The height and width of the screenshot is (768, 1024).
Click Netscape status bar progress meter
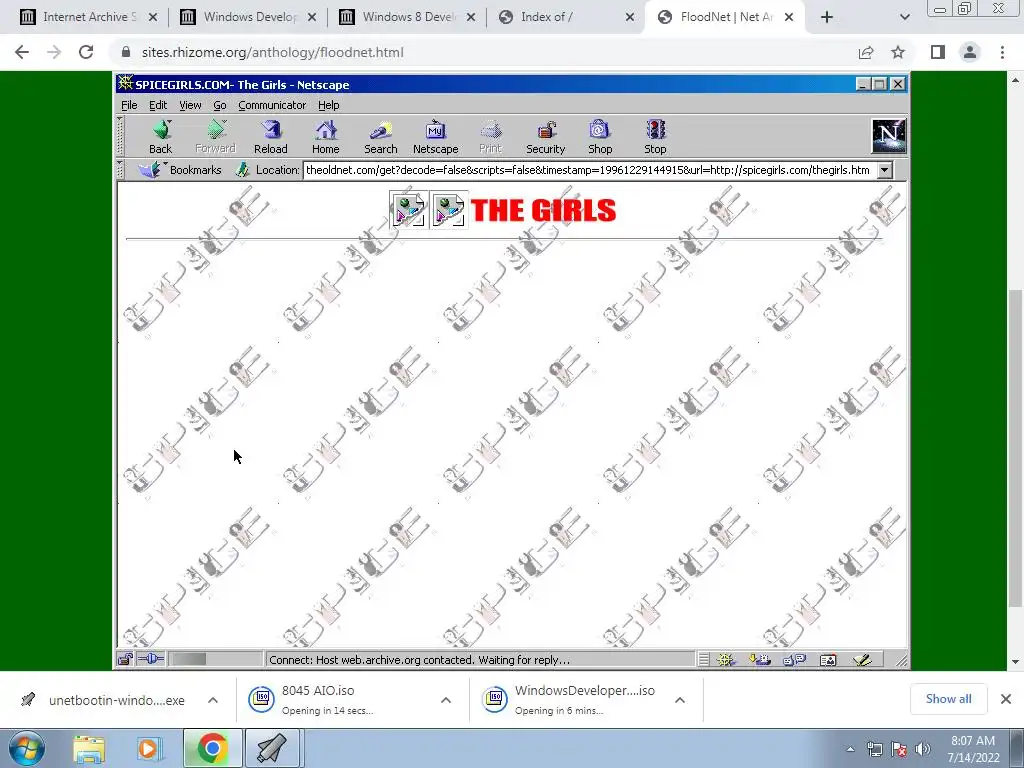[x=215, y=660]
